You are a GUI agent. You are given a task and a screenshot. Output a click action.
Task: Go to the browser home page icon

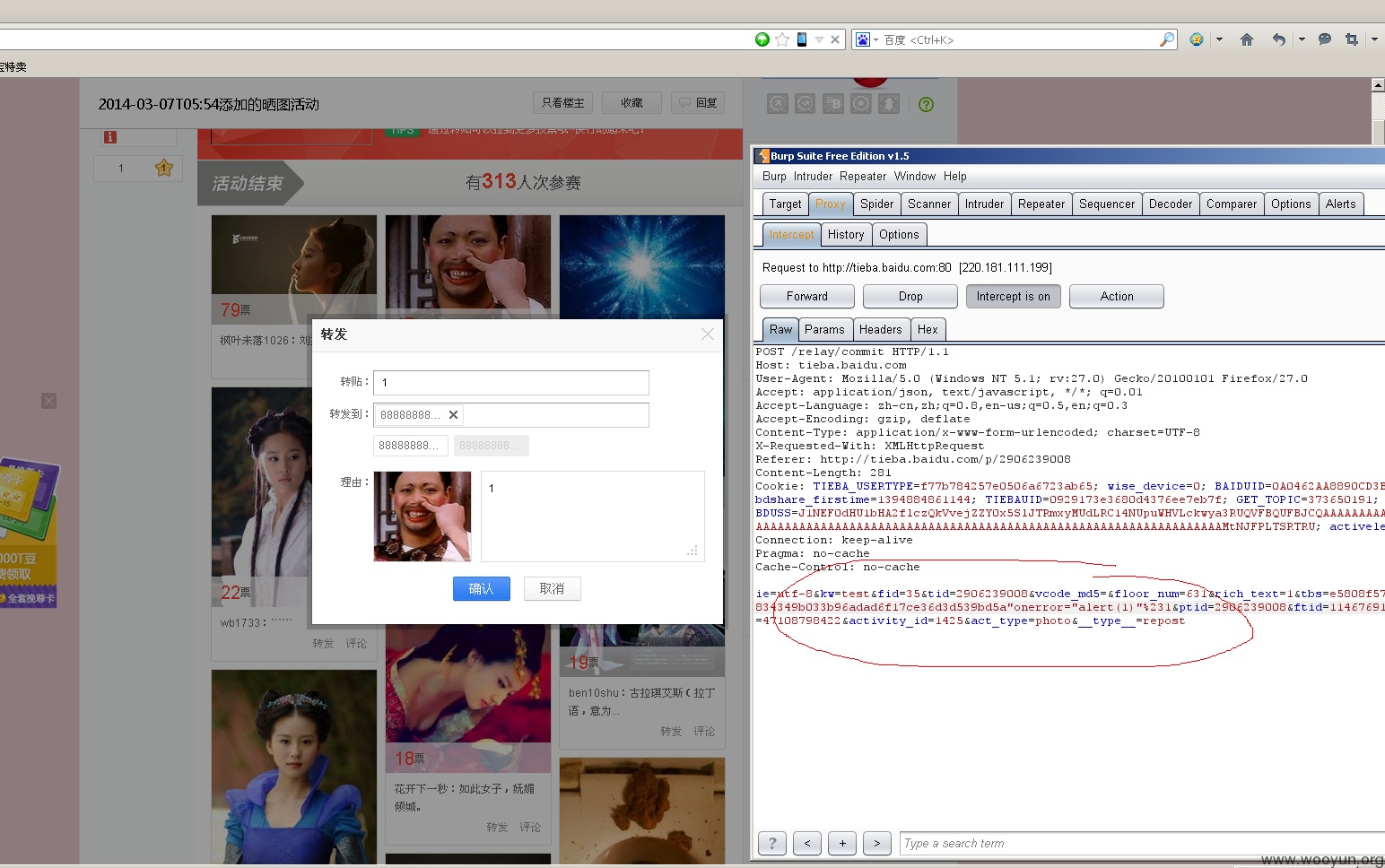tap(1246, 39)
